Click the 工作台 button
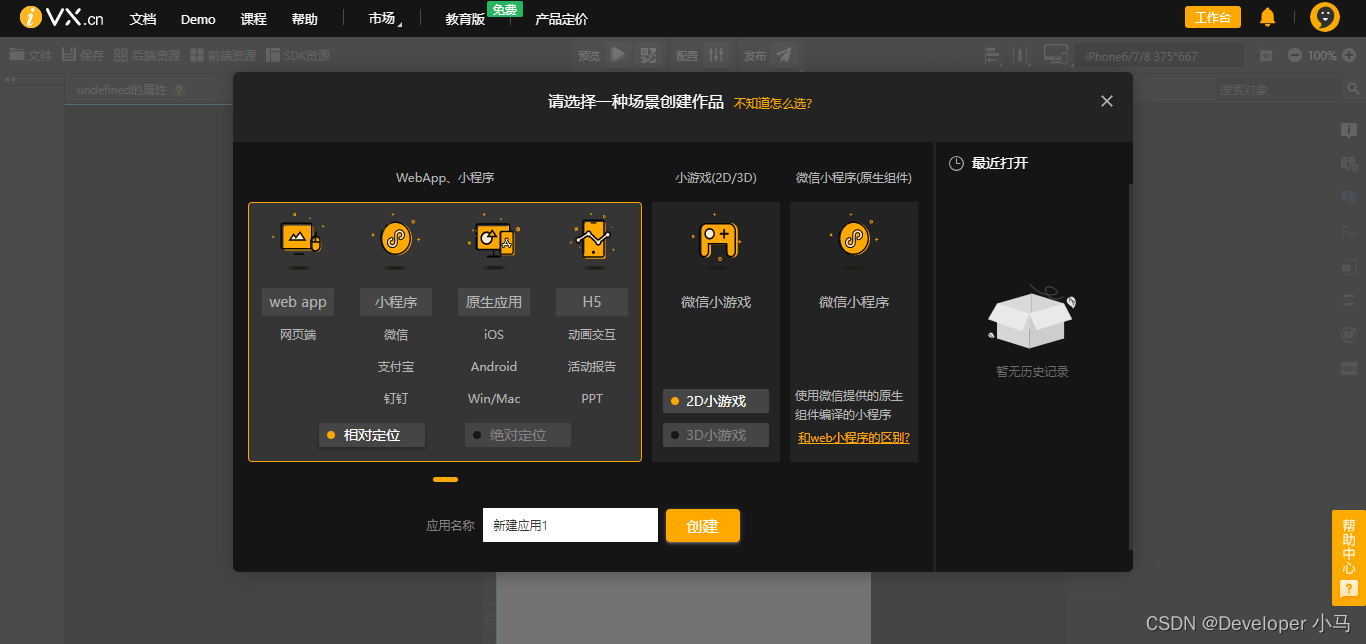The width and height of the screenshot is (1366, 644). click(x=1212, y=17)
